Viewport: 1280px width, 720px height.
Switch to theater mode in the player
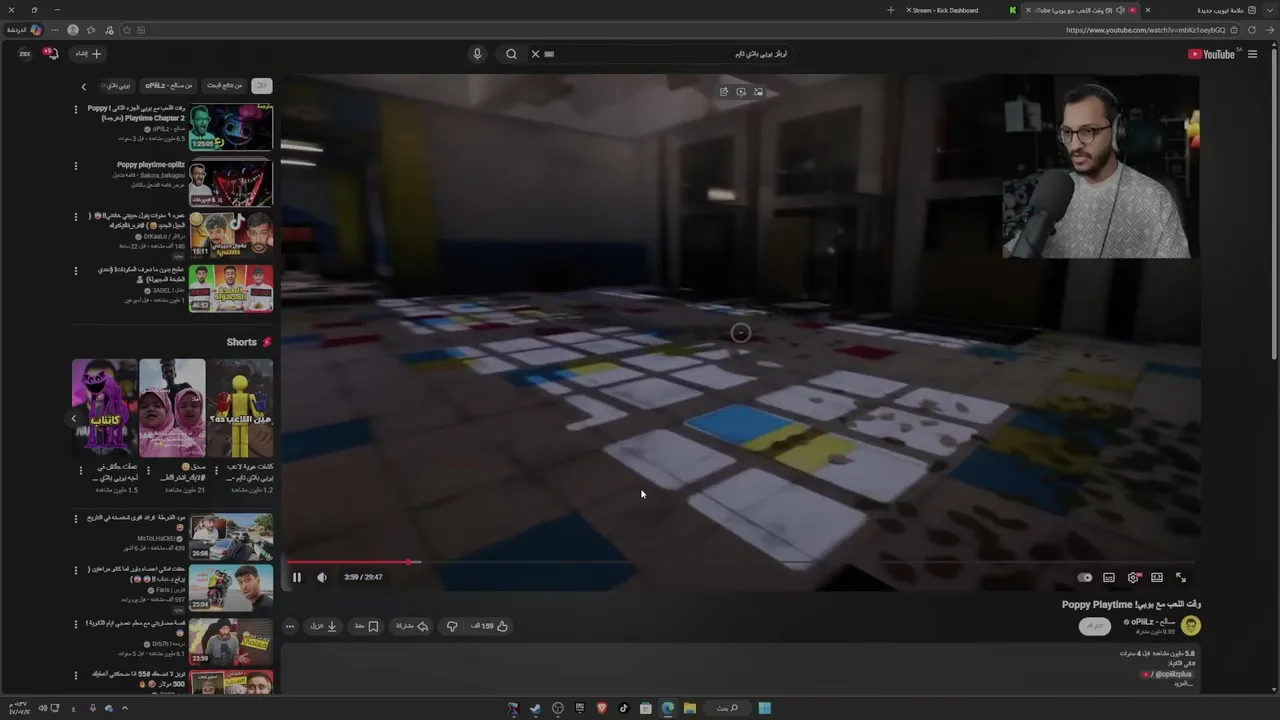tap(1157, 577)
